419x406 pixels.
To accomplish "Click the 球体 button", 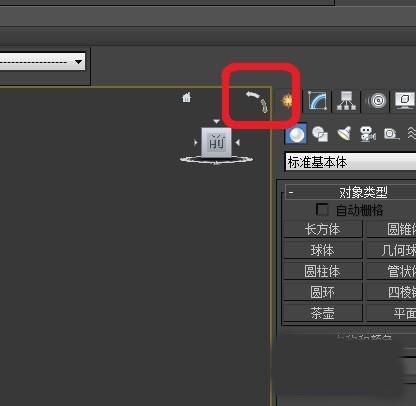I will (323, 250).
